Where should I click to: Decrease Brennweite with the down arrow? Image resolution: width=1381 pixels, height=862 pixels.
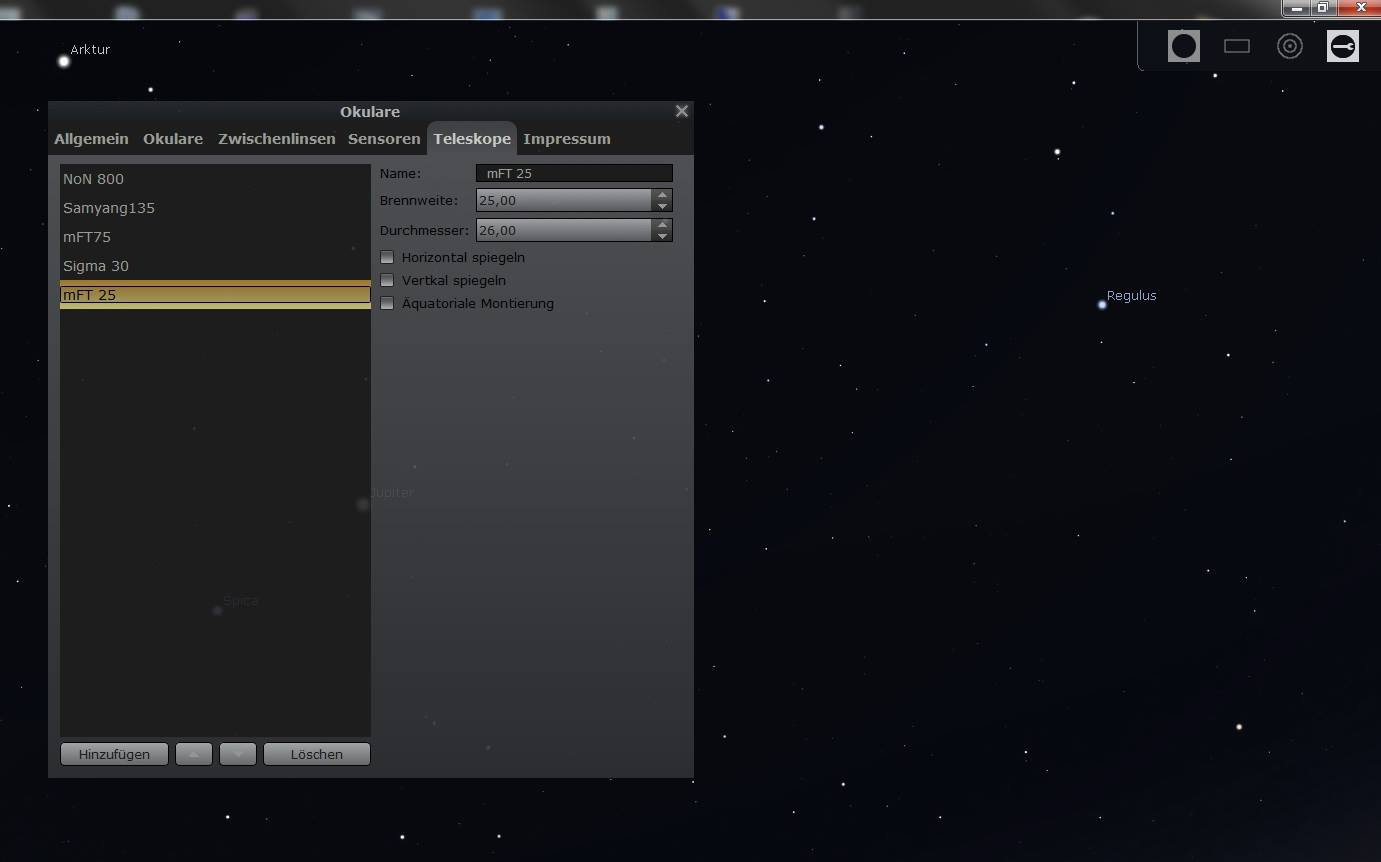(662, 206)
